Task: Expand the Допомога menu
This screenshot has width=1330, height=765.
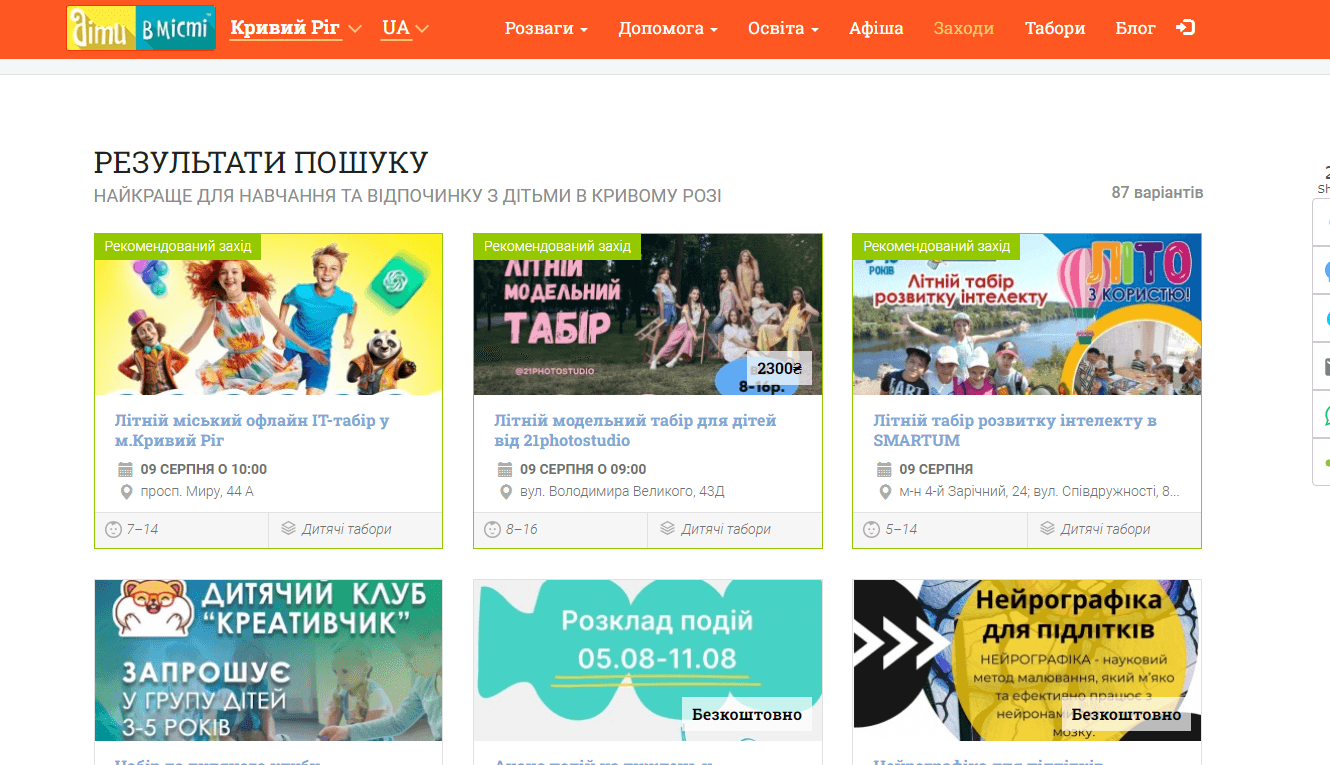Action: coord(668,28)
